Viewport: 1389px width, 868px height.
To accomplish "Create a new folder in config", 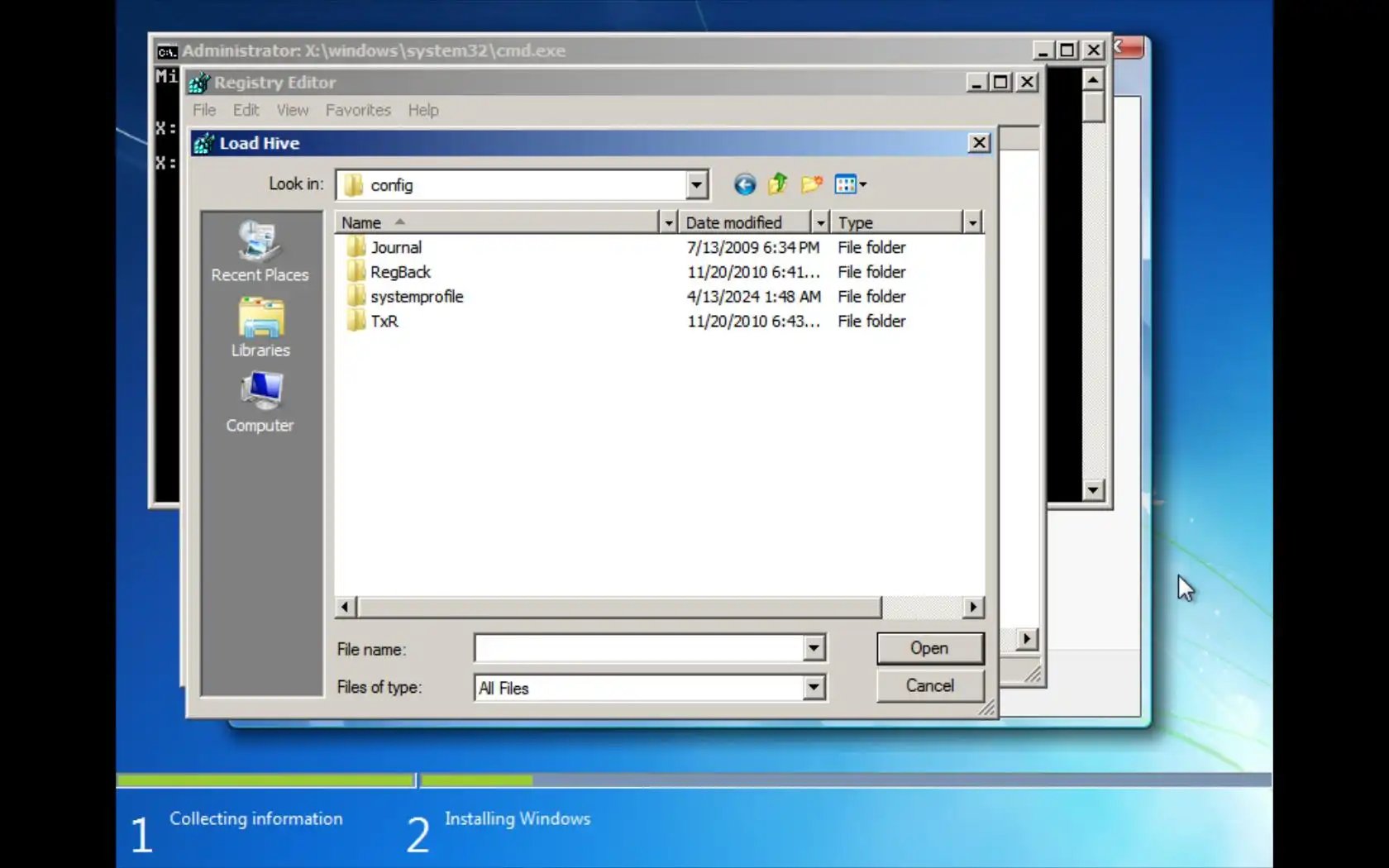I will [811, 184].
